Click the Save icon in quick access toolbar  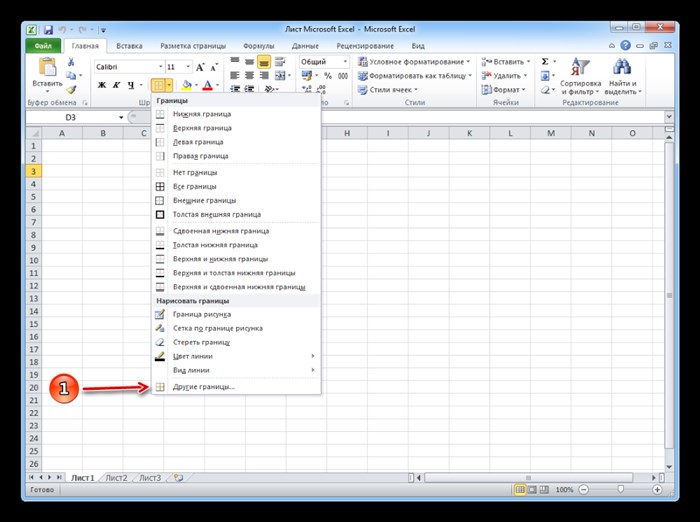pos(48,30)
